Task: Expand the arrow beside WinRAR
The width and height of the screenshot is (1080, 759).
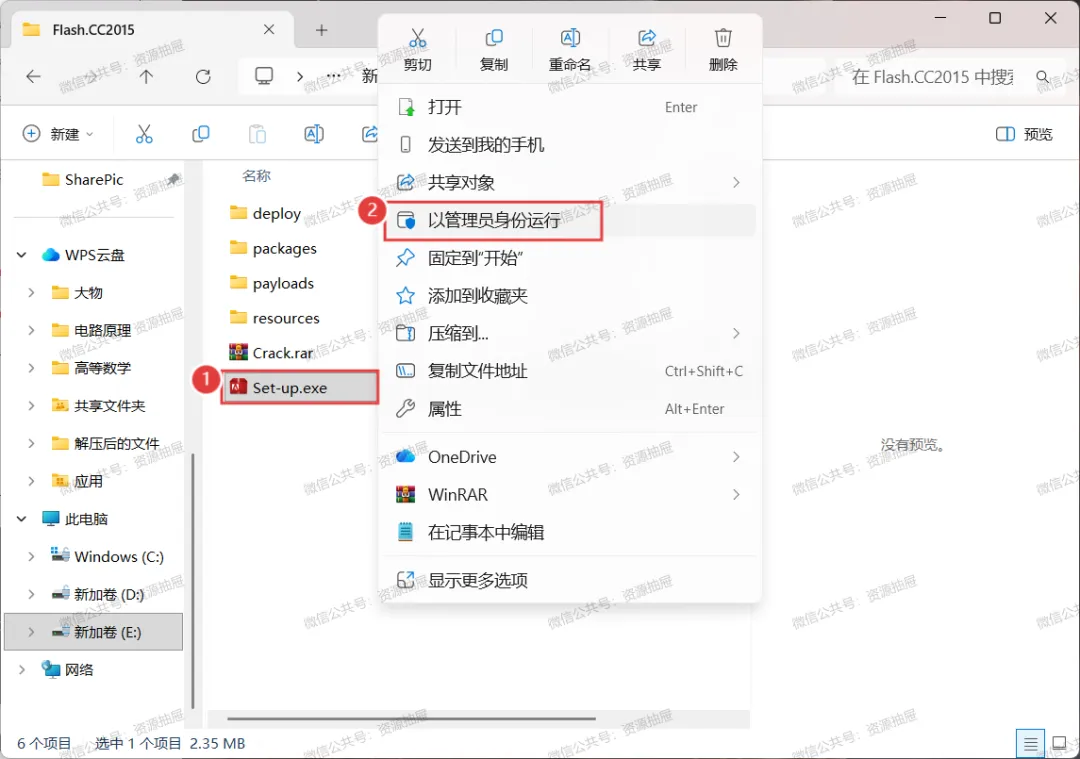Action: click(736, 495)
